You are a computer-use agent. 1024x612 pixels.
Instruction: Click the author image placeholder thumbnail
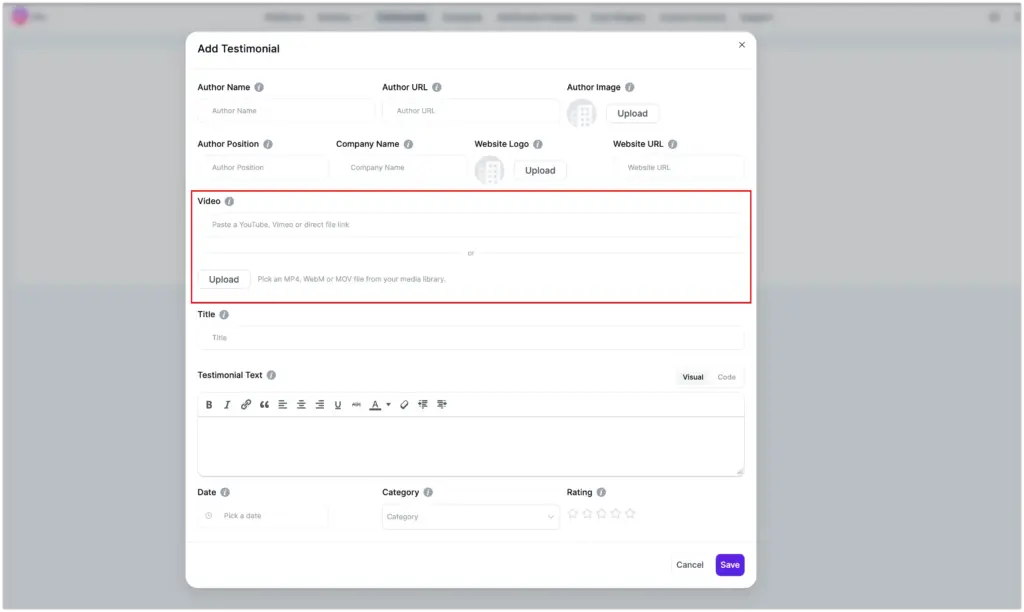coord(581,113)
